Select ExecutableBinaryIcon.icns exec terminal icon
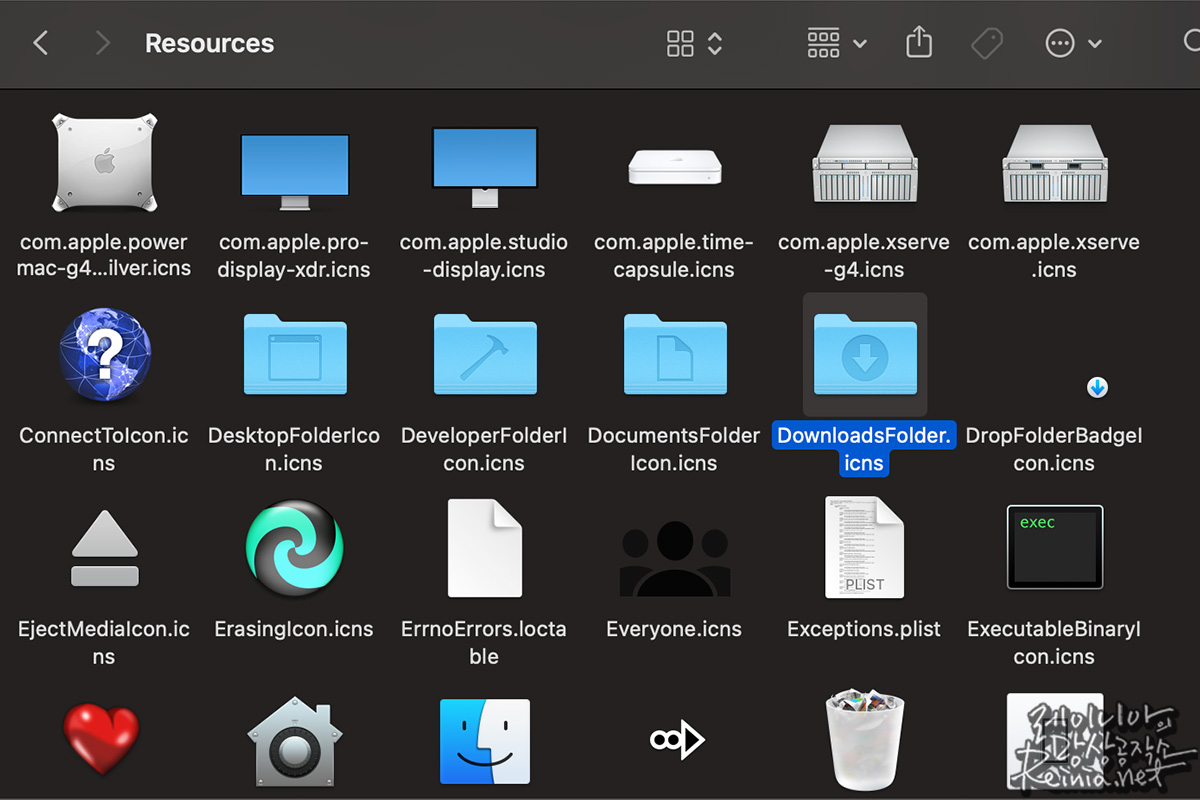The width and height of the screenshot is (1200, 800). [1055, 547]
